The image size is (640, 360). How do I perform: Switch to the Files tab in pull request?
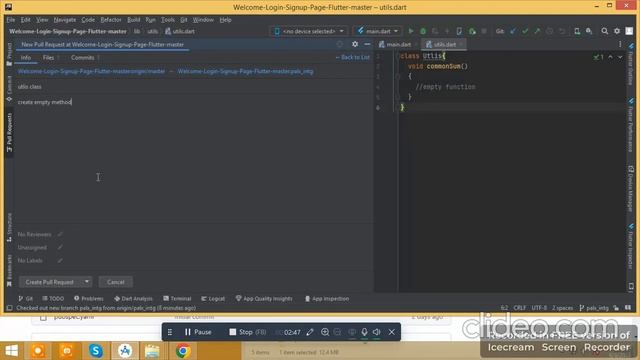pos(49,58)
